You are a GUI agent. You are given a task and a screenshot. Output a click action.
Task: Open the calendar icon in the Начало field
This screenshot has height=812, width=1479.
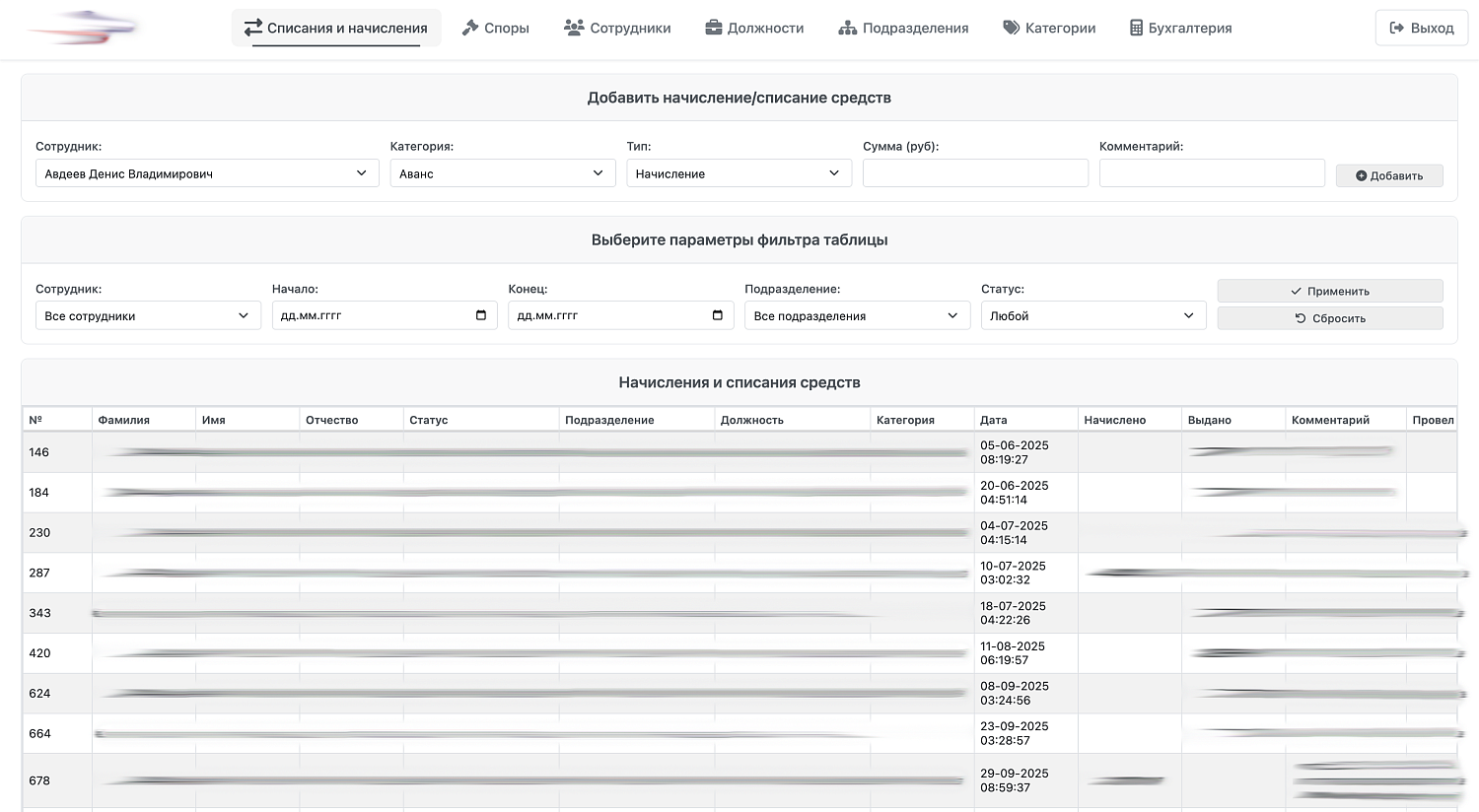(481, 315)
